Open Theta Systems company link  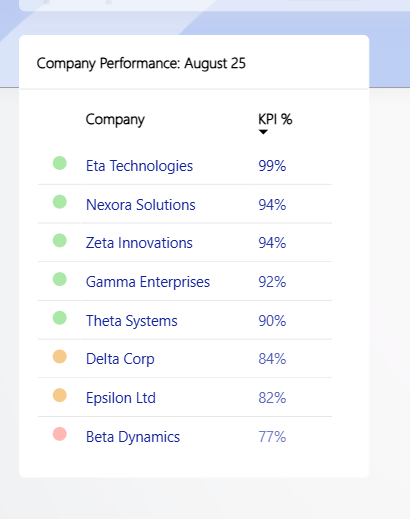click(x=132, y=321)
